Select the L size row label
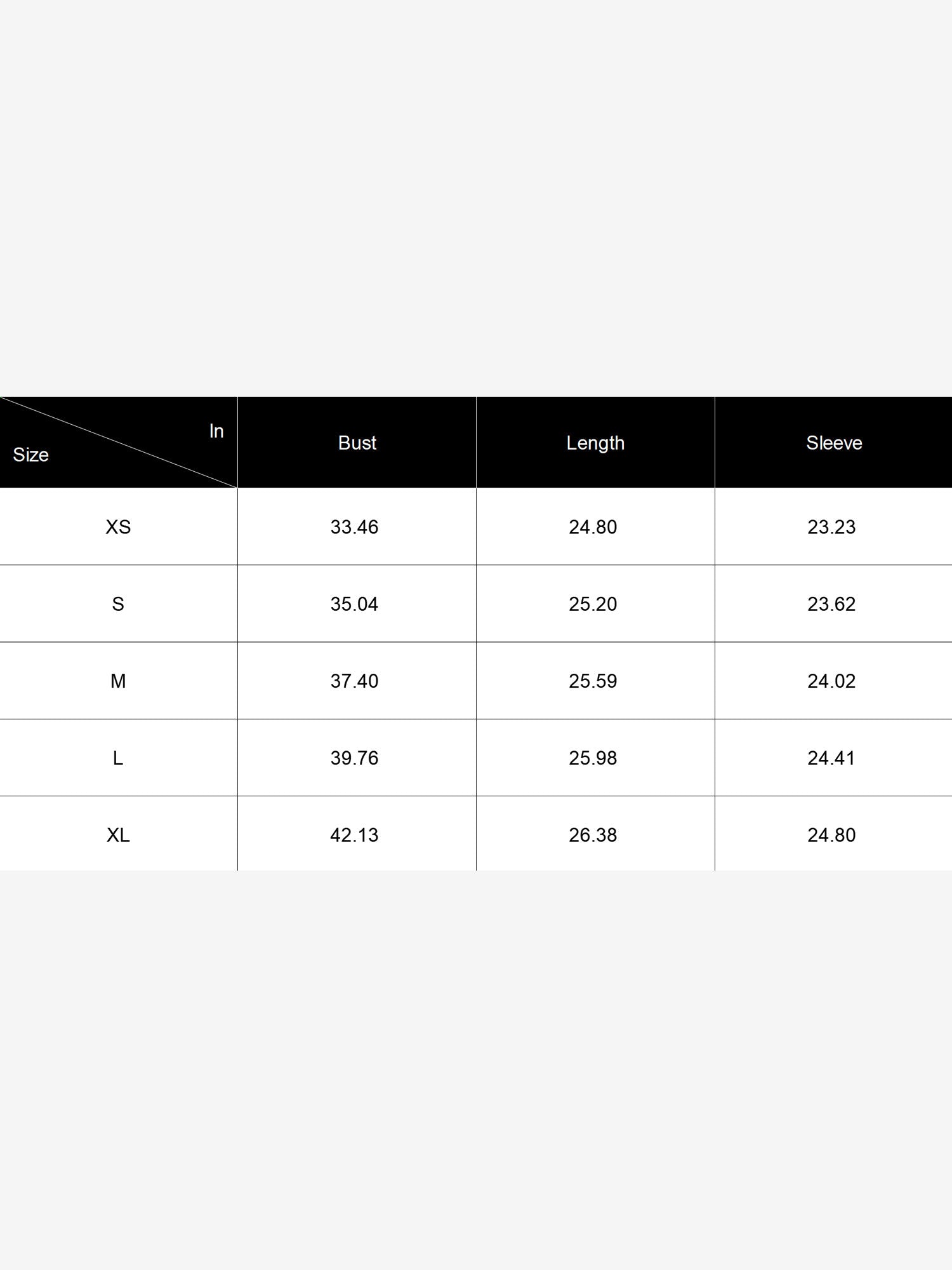 [x=118, y=758]
